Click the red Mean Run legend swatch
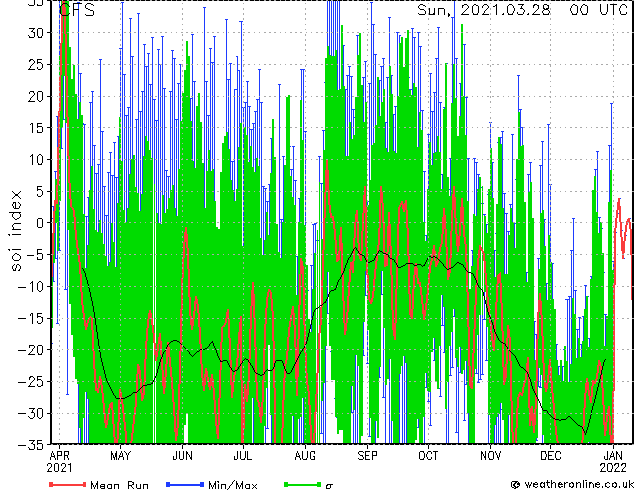The width and height of the screenshot is (634, 490). 68,484
